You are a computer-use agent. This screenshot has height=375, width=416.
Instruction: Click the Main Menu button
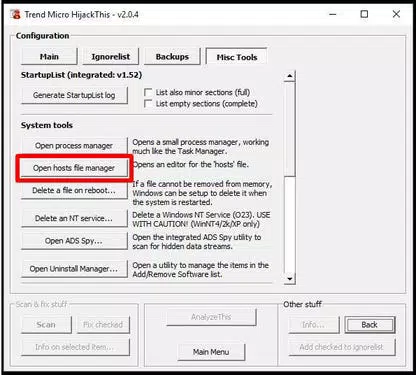coord(211,352)
